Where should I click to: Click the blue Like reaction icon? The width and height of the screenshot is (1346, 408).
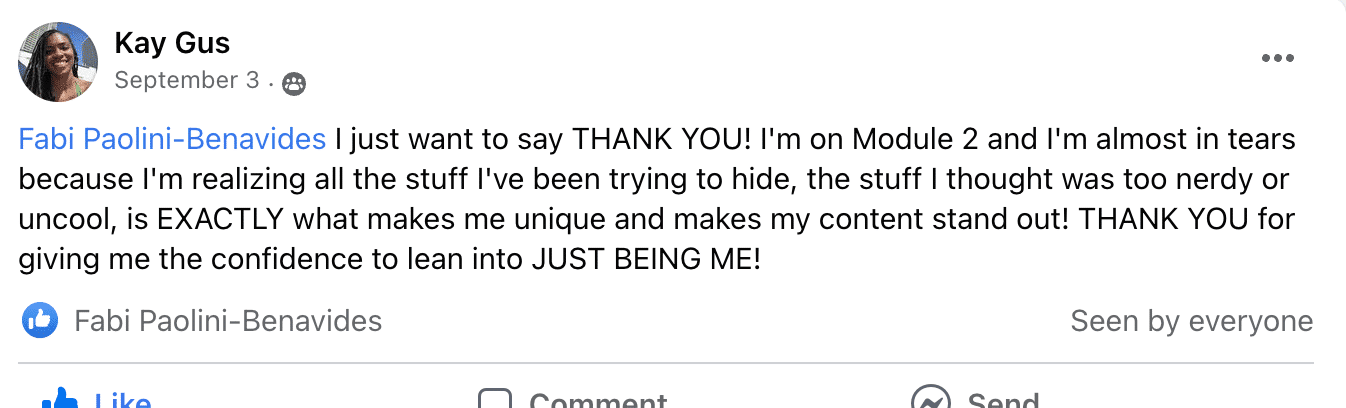click(x=39, y=321)
